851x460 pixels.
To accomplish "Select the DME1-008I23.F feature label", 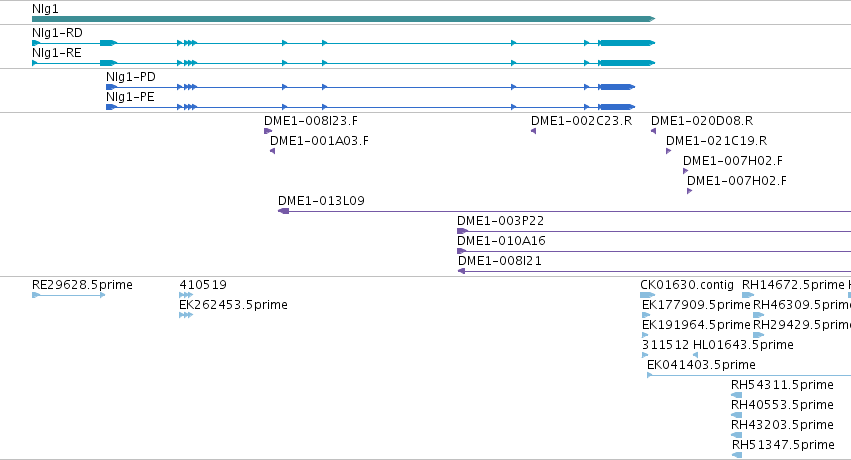I will [311, 121].
